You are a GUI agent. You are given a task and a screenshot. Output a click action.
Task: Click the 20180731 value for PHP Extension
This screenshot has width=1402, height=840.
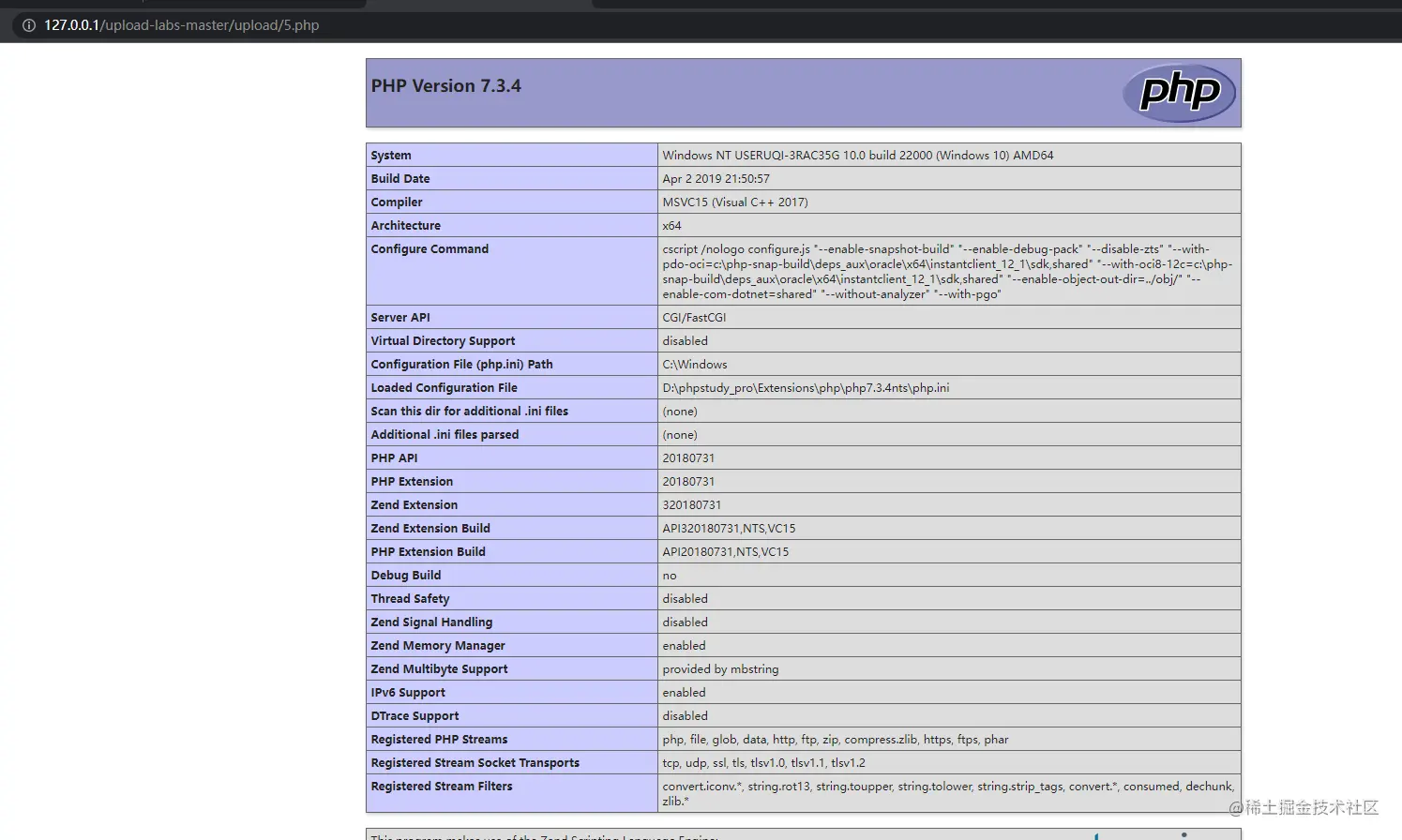pyautogui.click(x=688, y=482)
